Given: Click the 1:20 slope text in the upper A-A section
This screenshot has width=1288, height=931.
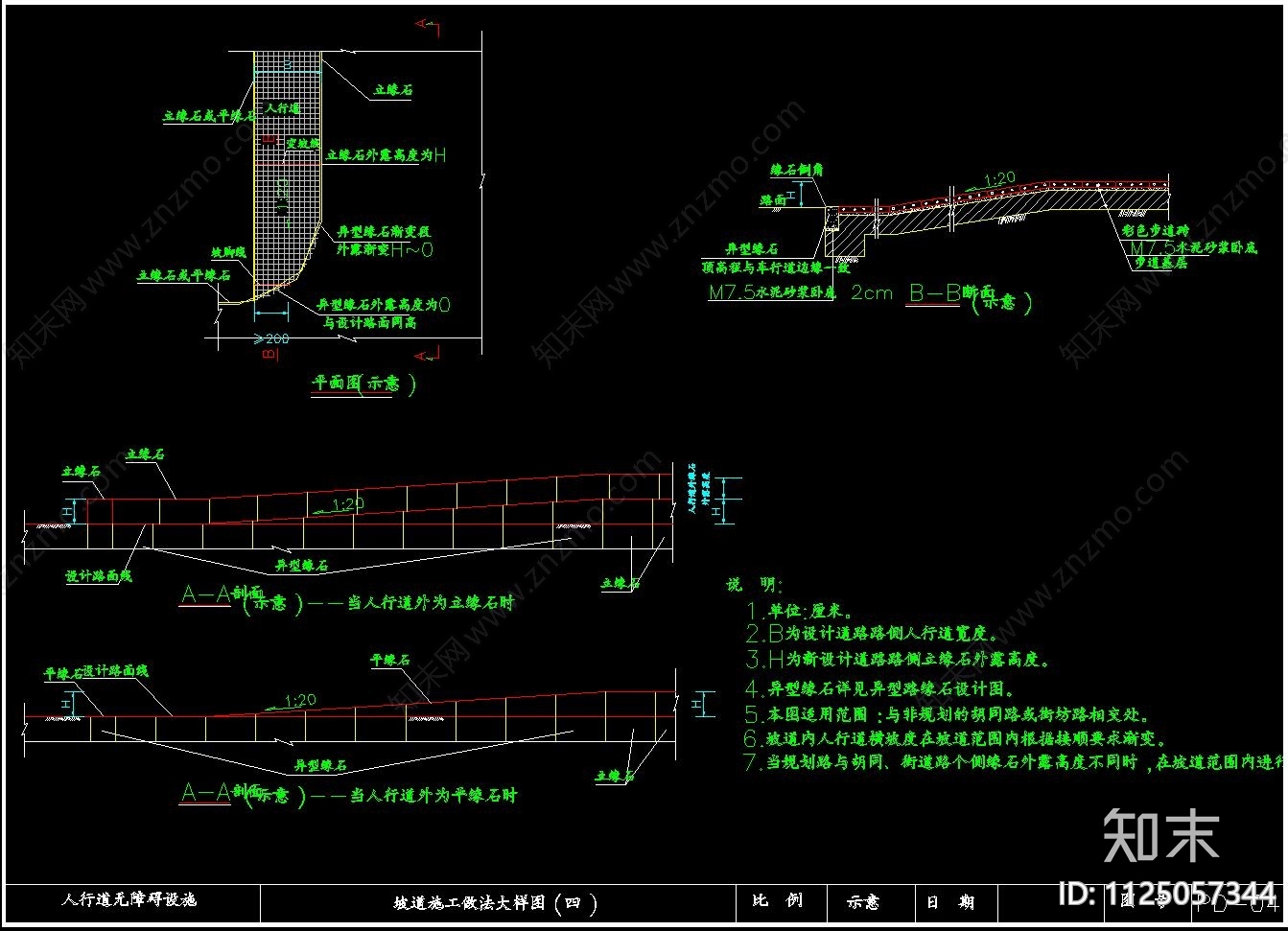Looking at the screenshot, I should click(348, 505).
